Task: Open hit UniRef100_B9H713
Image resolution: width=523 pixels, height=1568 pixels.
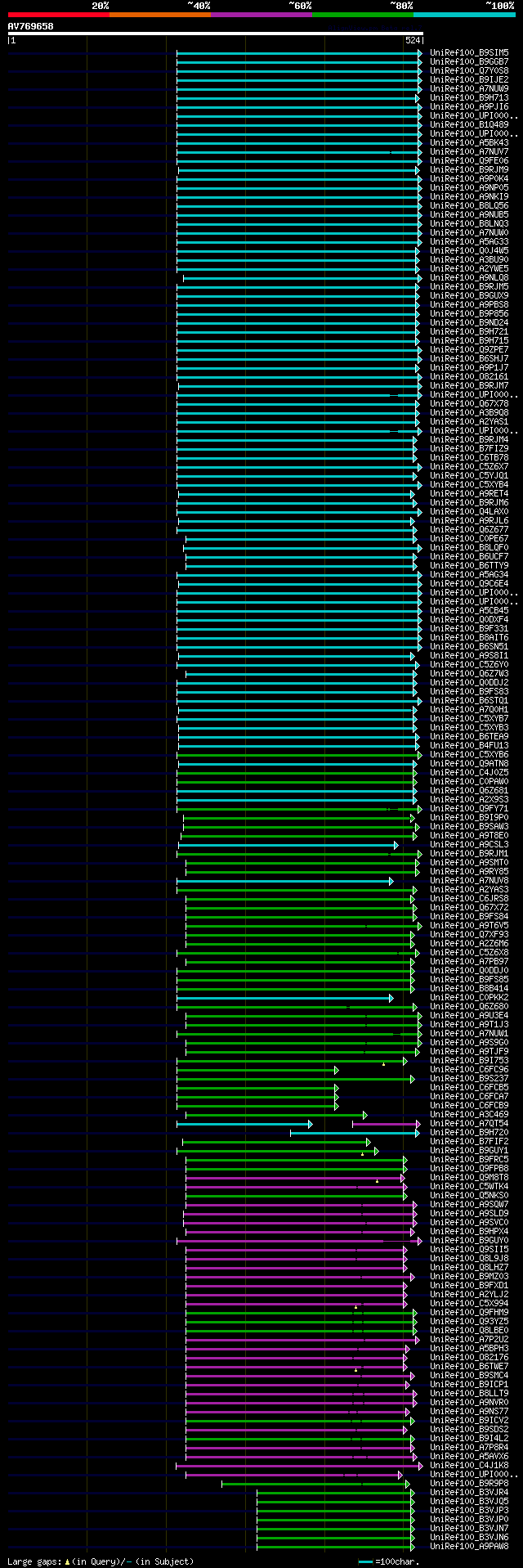Action: (469, 97)
